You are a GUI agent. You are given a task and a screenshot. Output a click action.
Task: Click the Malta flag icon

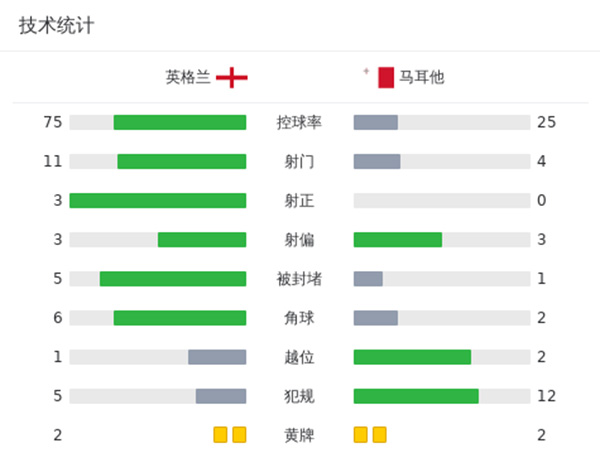(385, 77)
